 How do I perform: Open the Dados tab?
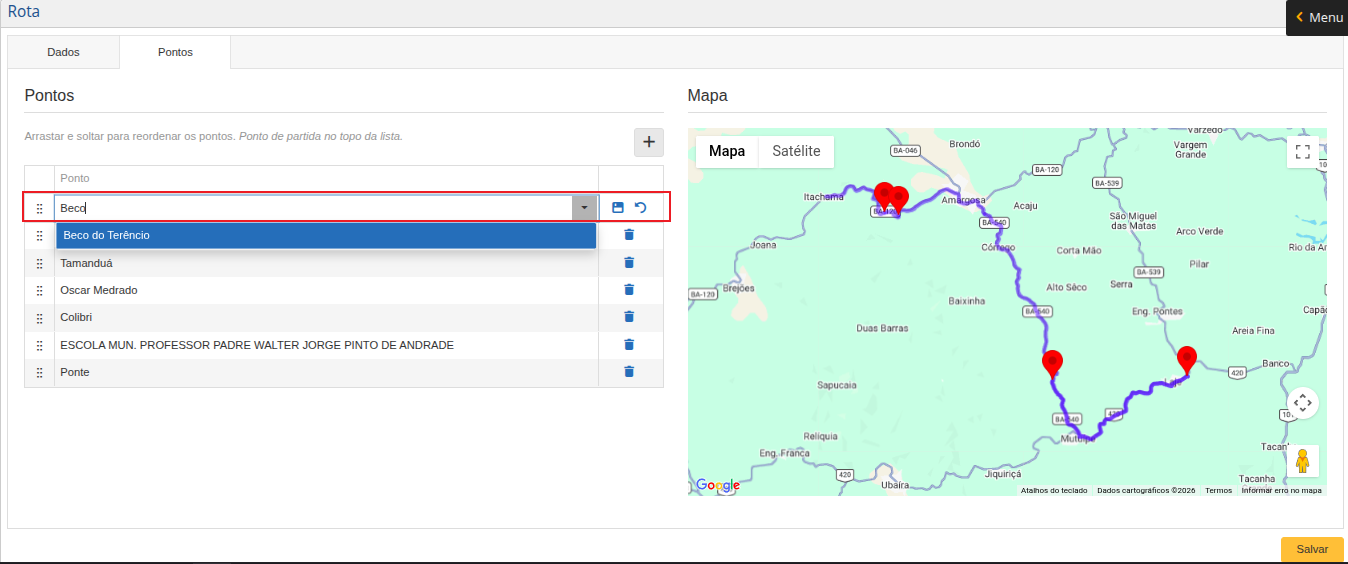pyautogui.click(x=63, y=52)
